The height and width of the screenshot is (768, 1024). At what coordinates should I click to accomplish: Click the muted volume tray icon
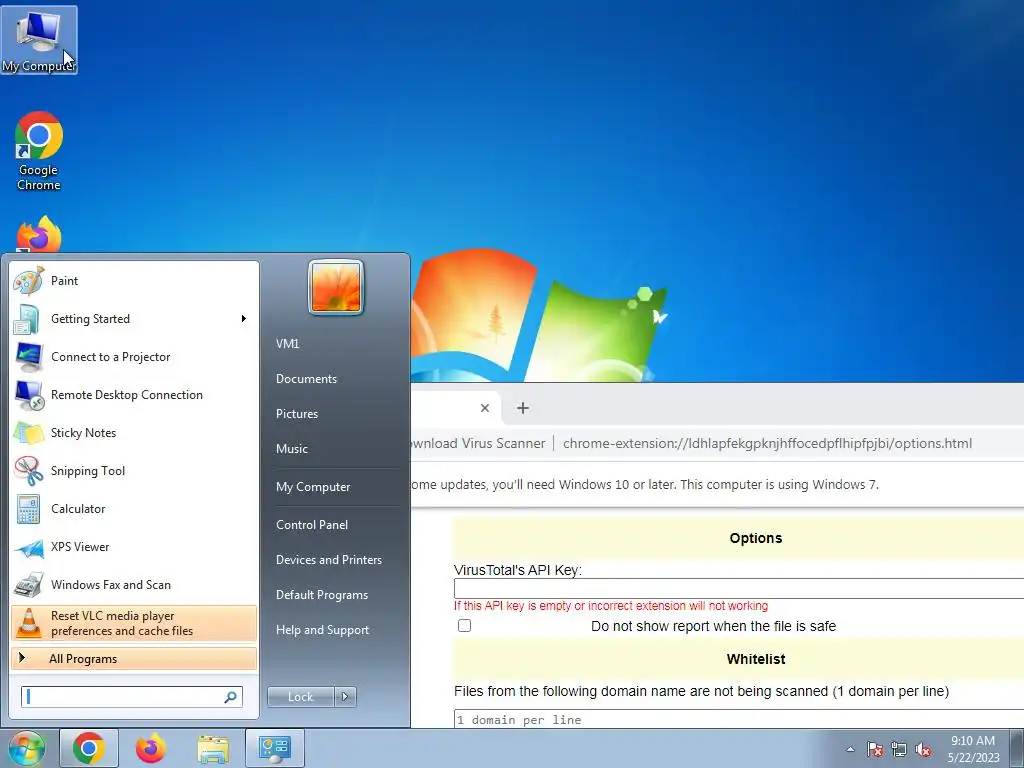pos(923,749)
